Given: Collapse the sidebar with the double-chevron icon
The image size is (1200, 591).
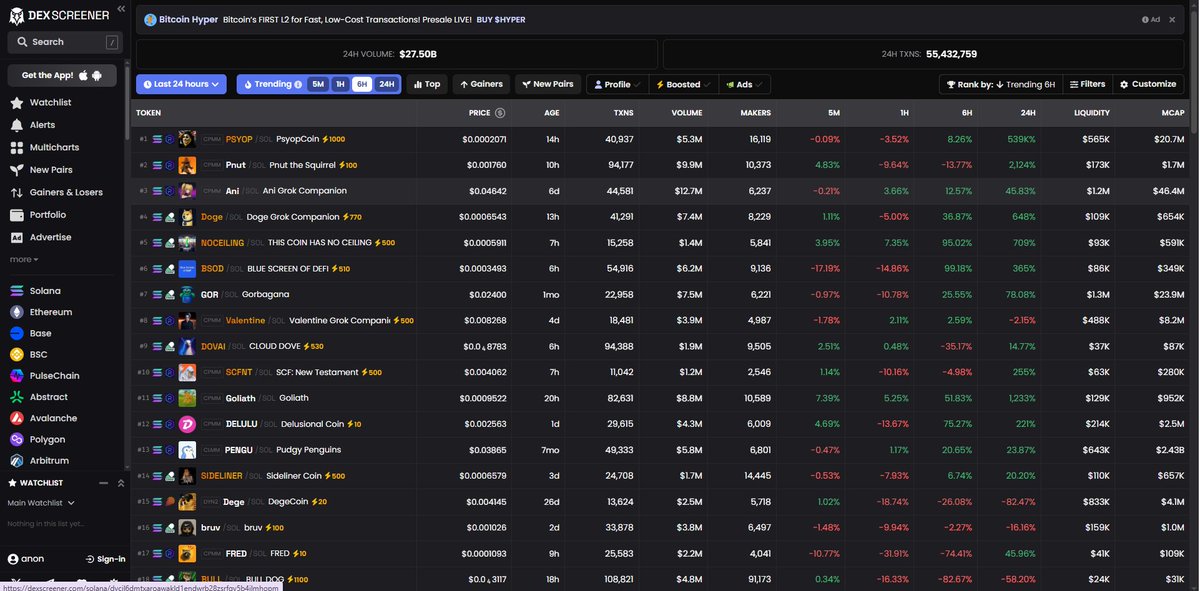Looking at the screenshot, I should [120, 8].
